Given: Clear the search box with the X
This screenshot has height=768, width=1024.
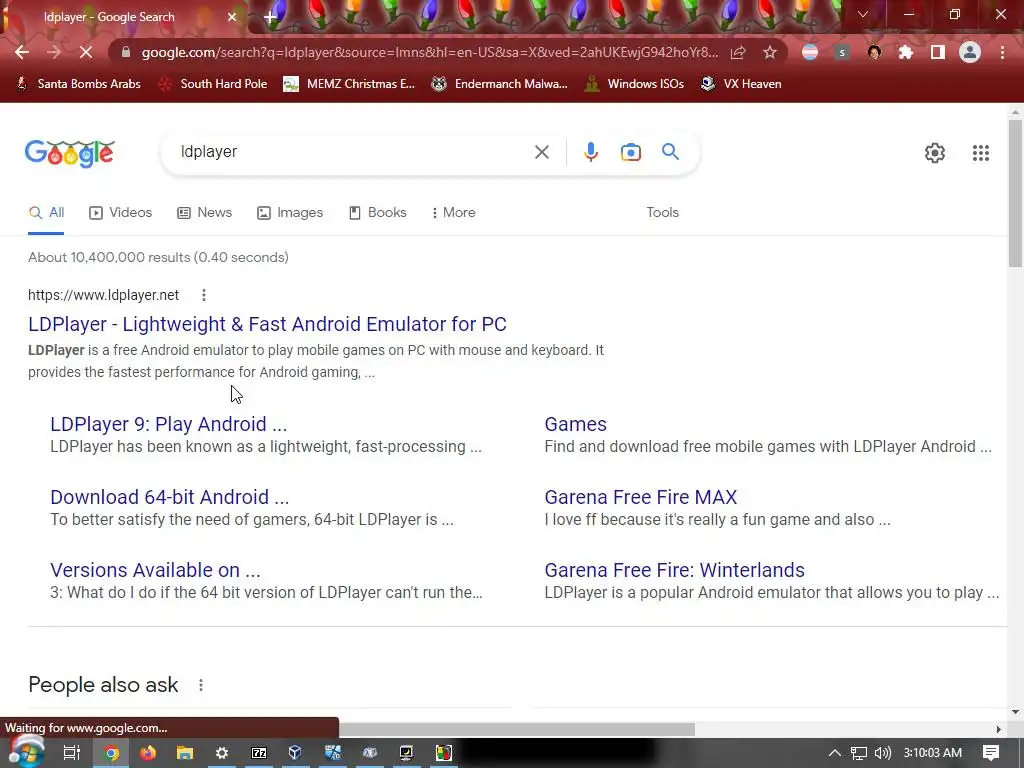Looking at the screenshot, I should point(541,152).
